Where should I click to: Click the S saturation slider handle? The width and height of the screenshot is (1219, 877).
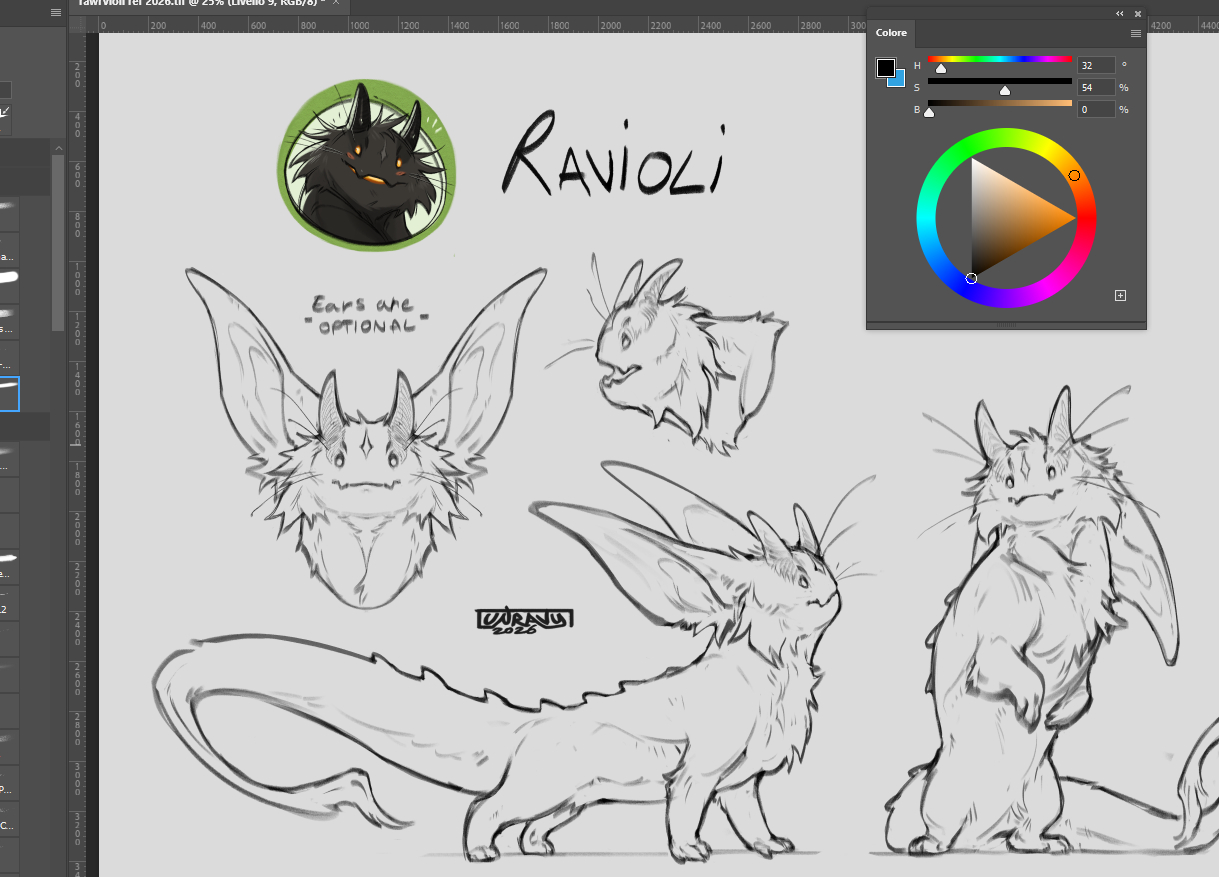tap(1005, 91)
